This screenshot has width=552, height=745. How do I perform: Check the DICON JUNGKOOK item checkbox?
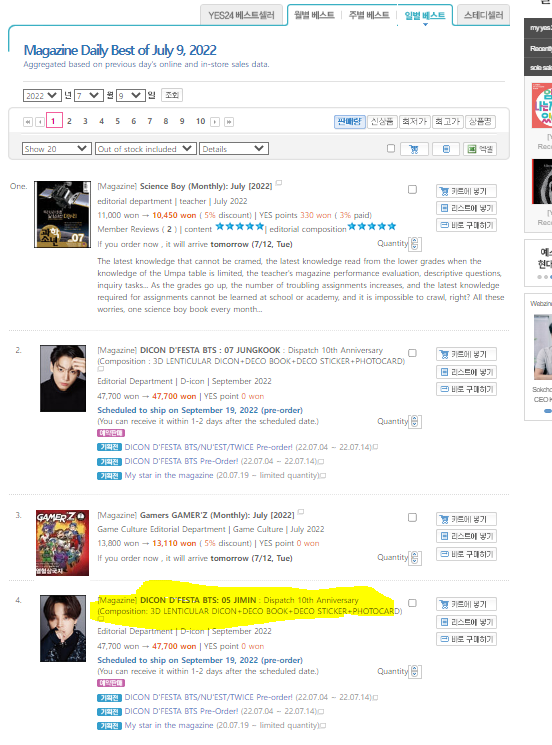[412, 353]
